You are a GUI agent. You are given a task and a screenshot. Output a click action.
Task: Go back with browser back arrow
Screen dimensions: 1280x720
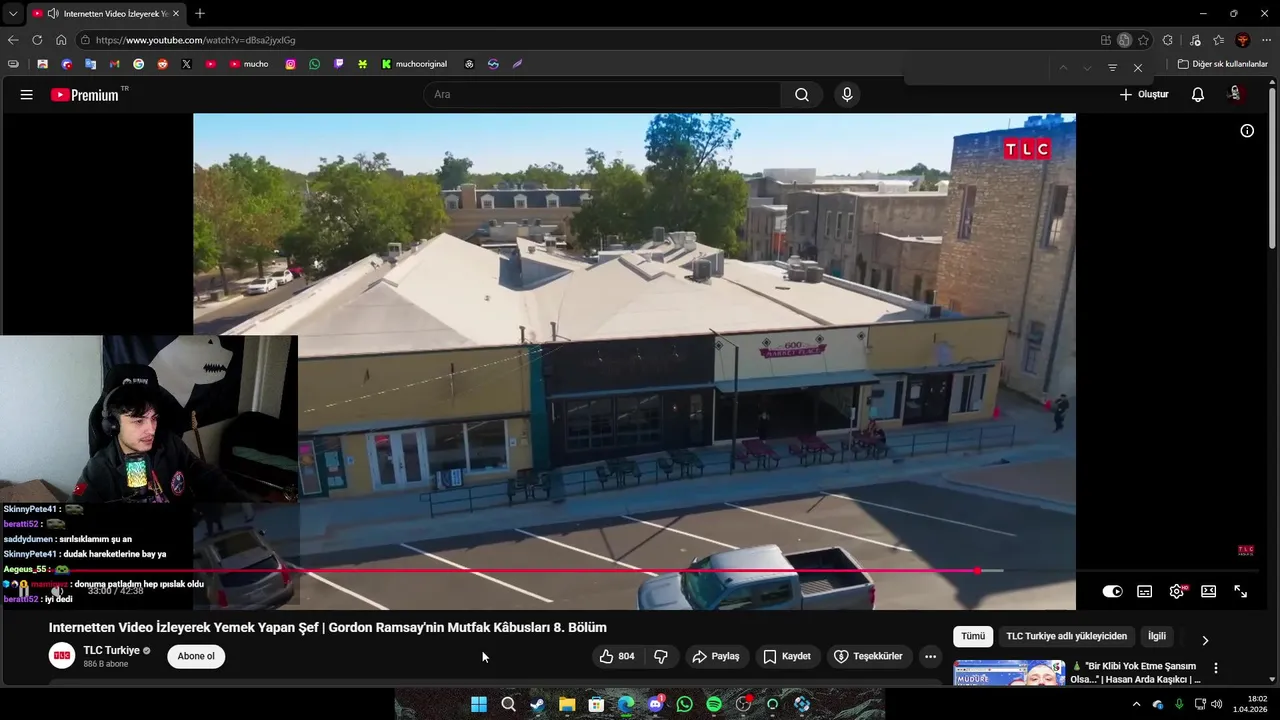point(13,40)
